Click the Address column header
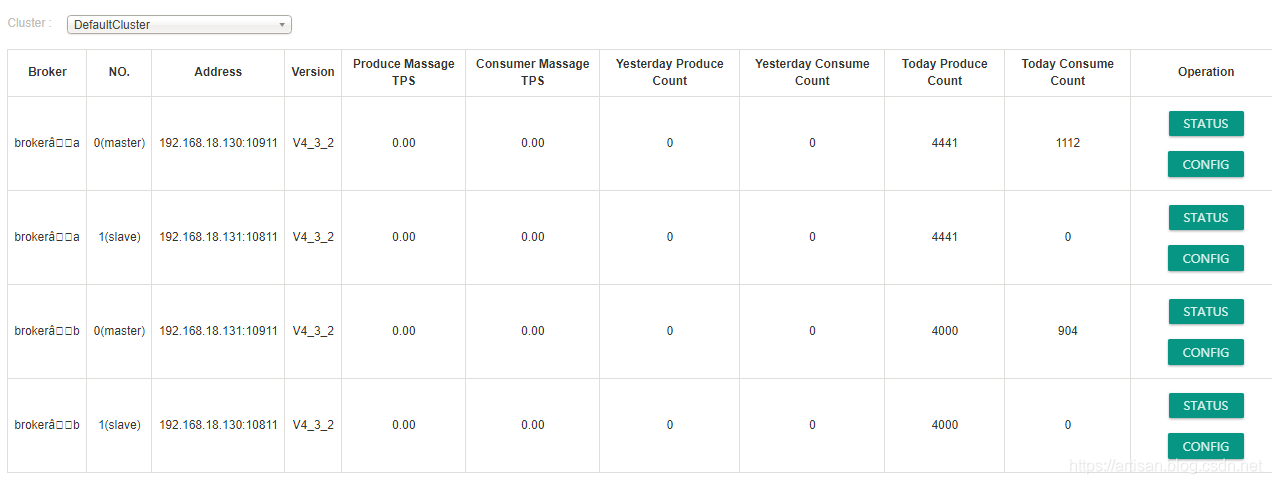 pos(218,72)
